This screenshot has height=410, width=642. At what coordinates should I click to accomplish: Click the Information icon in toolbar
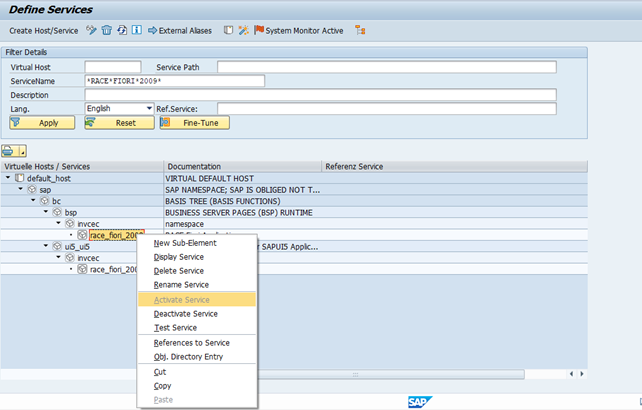(136, 31)
